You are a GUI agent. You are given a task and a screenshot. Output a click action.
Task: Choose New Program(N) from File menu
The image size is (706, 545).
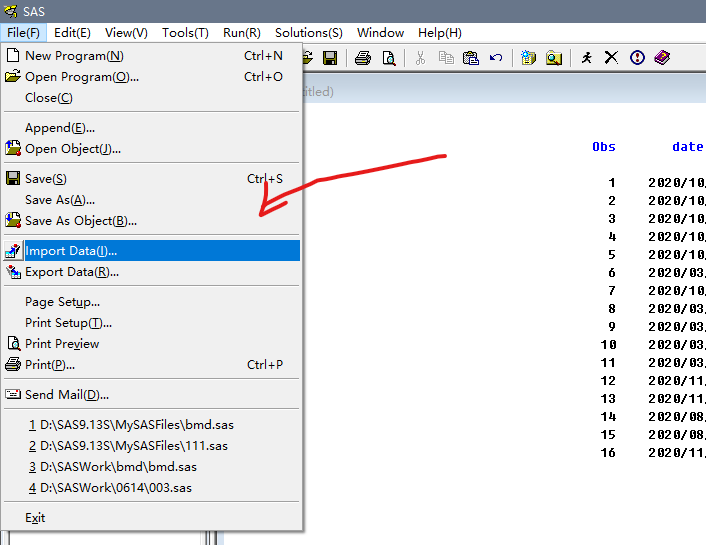coord(152,55)
